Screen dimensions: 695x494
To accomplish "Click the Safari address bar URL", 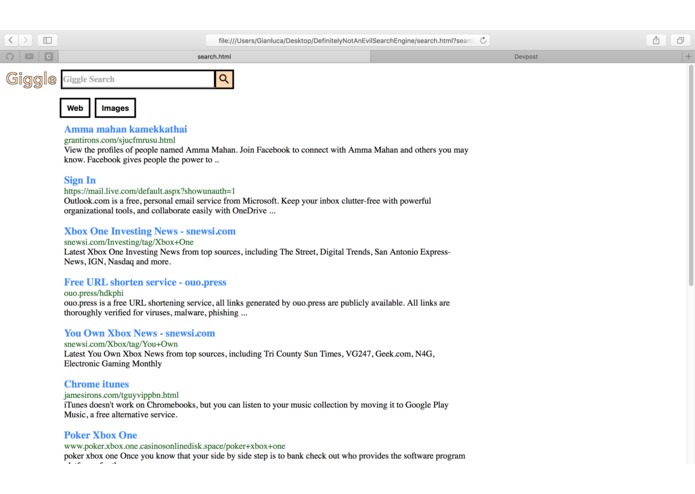I will 344,40.
